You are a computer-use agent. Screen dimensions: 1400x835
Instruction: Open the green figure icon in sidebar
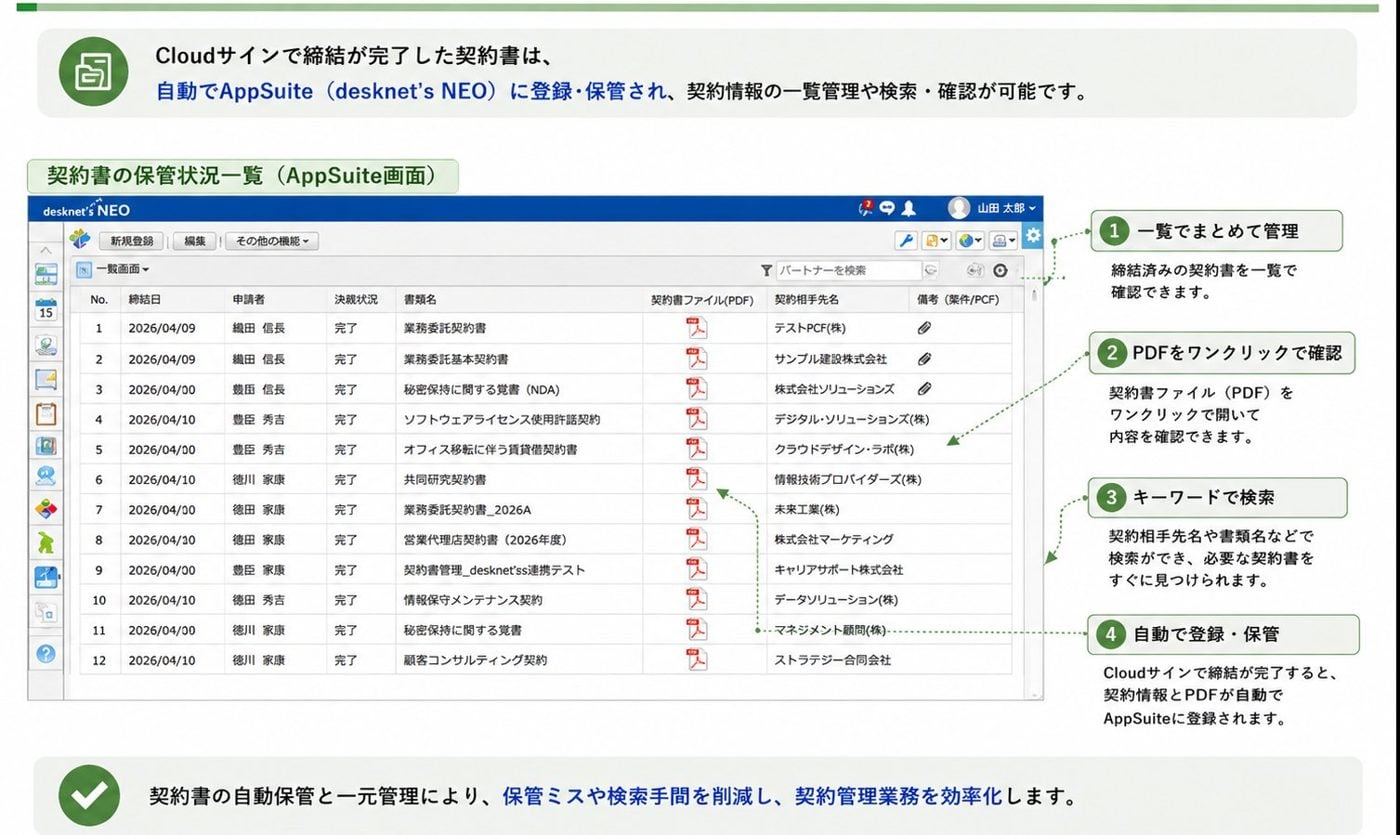click(46, 543)
